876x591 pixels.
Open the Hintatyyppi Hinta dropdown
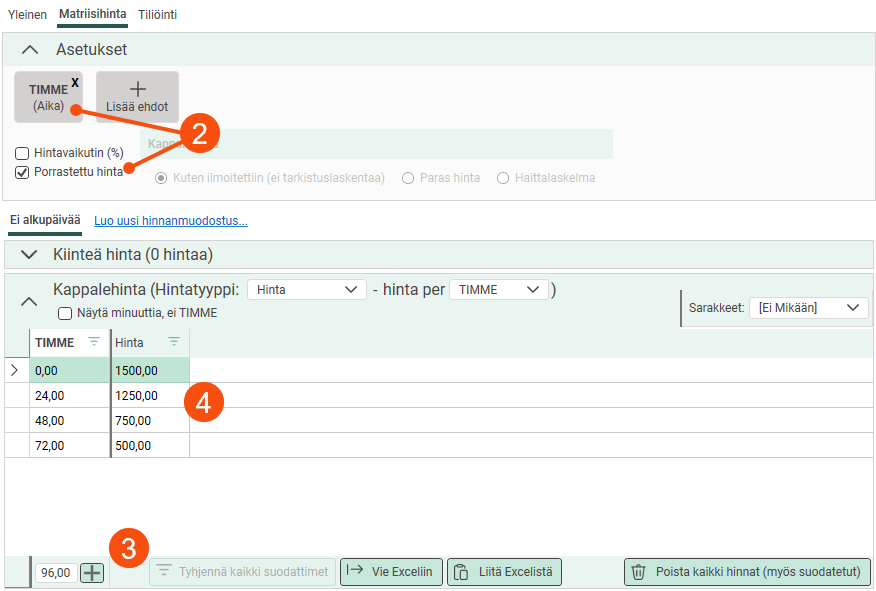(306, 290)
